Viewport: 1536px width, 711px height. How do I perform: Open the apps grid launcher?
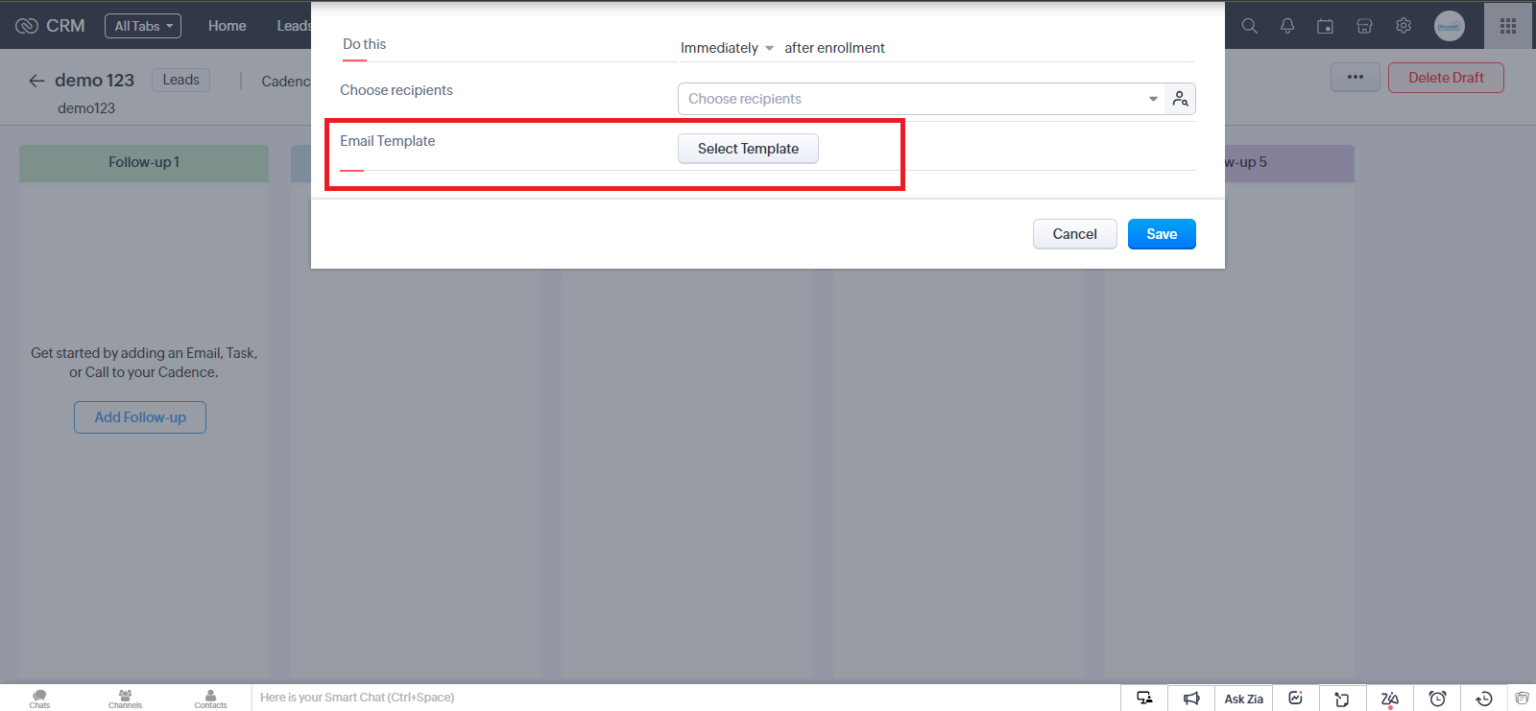1508,25
